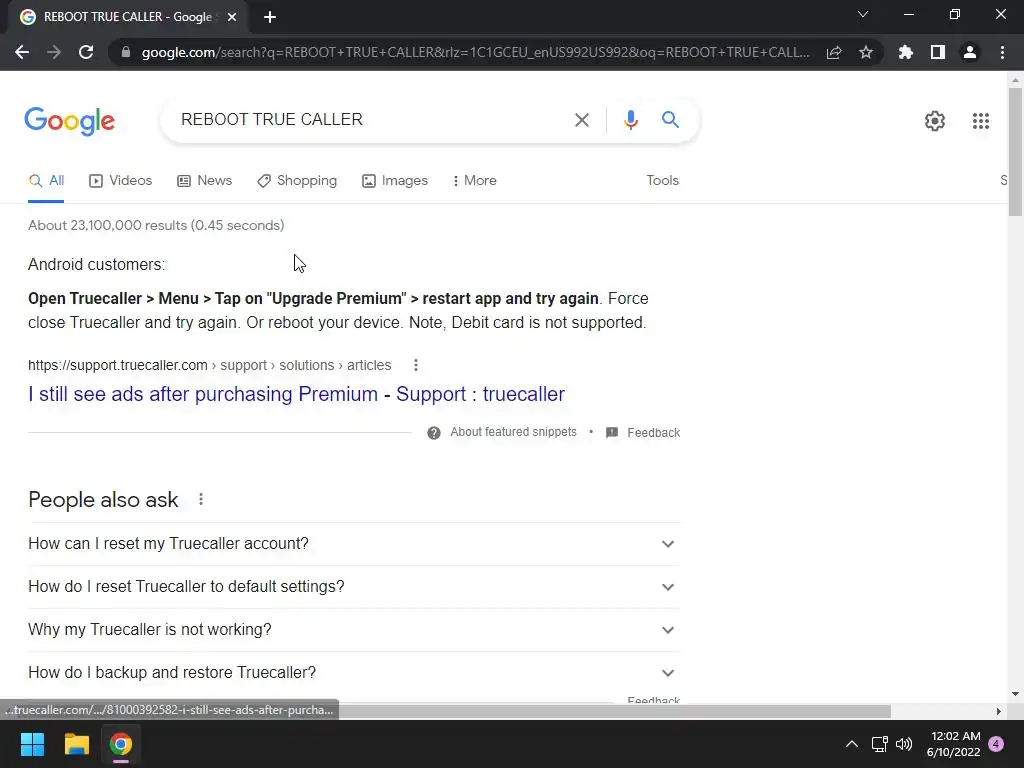Expand 'Why my Truecaller is not working?'

click(x=354, y=630)
